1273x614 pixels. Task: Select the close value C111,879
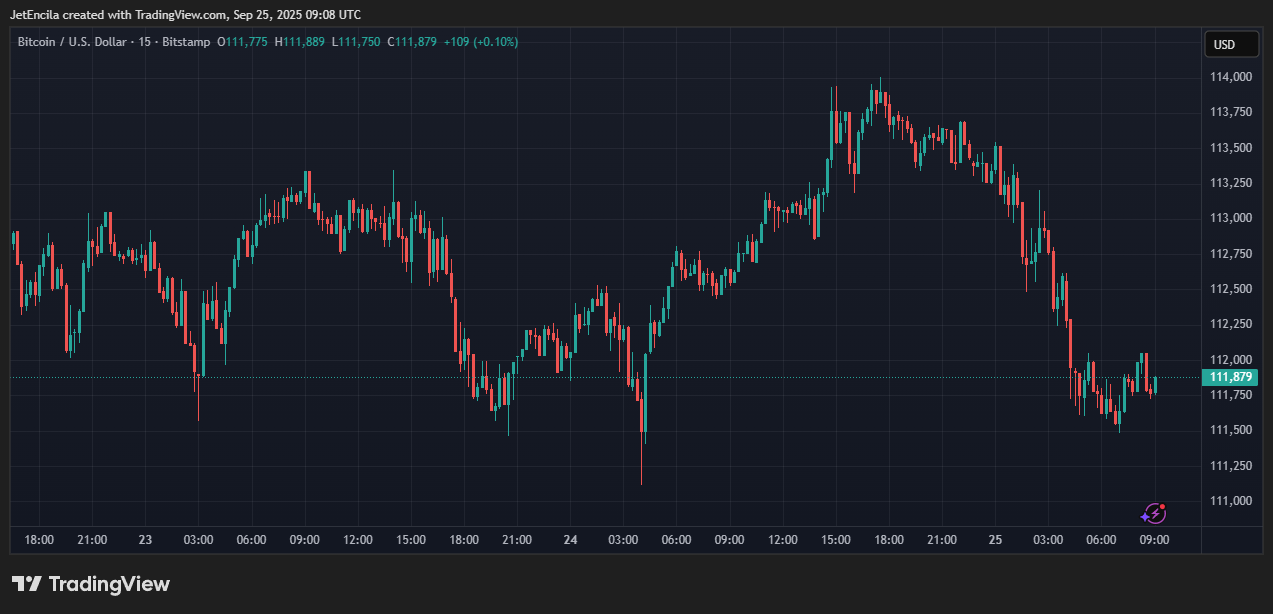point(413,42)
